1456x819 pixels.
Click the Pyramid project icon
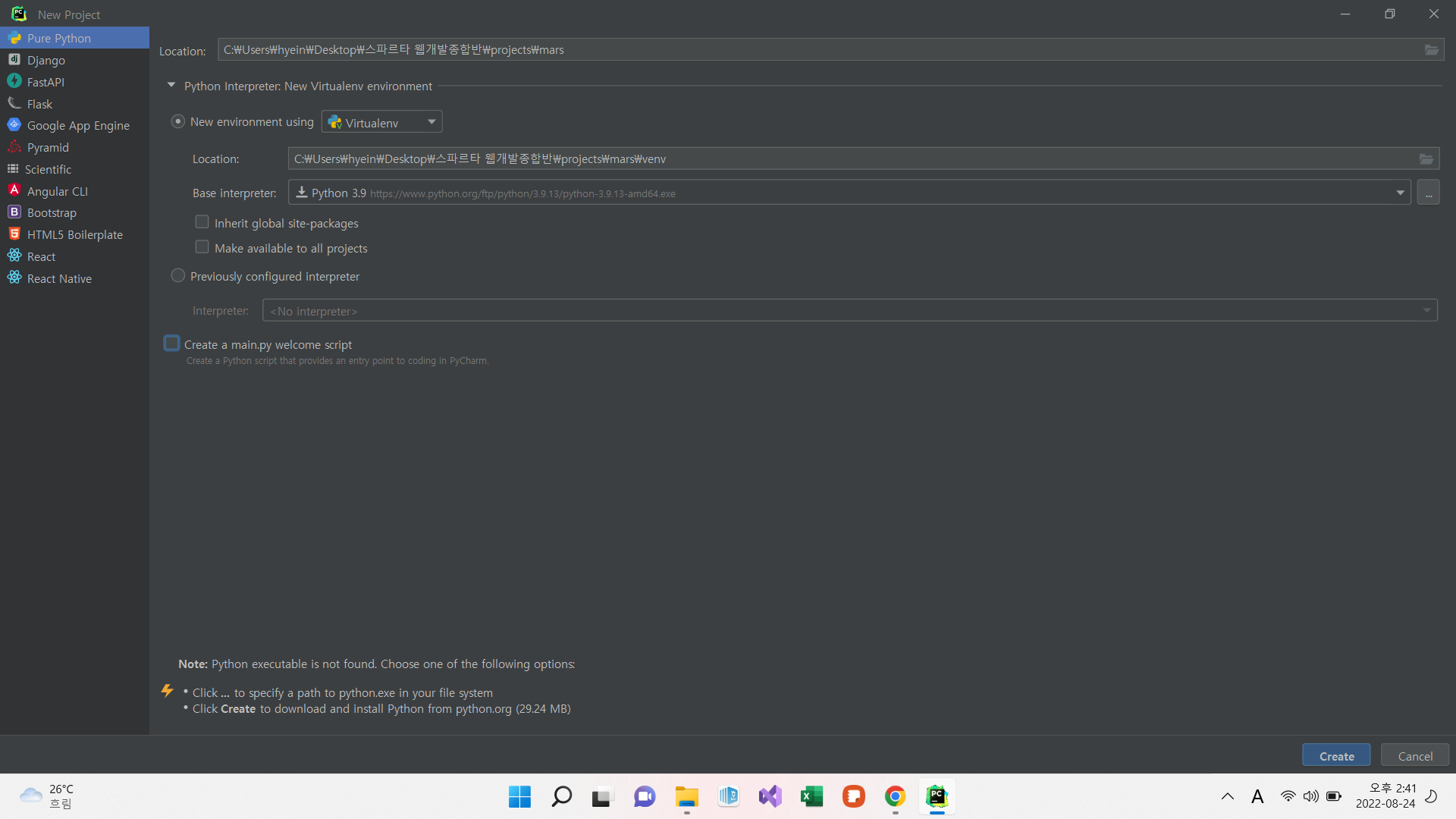(x=14, y=147)
